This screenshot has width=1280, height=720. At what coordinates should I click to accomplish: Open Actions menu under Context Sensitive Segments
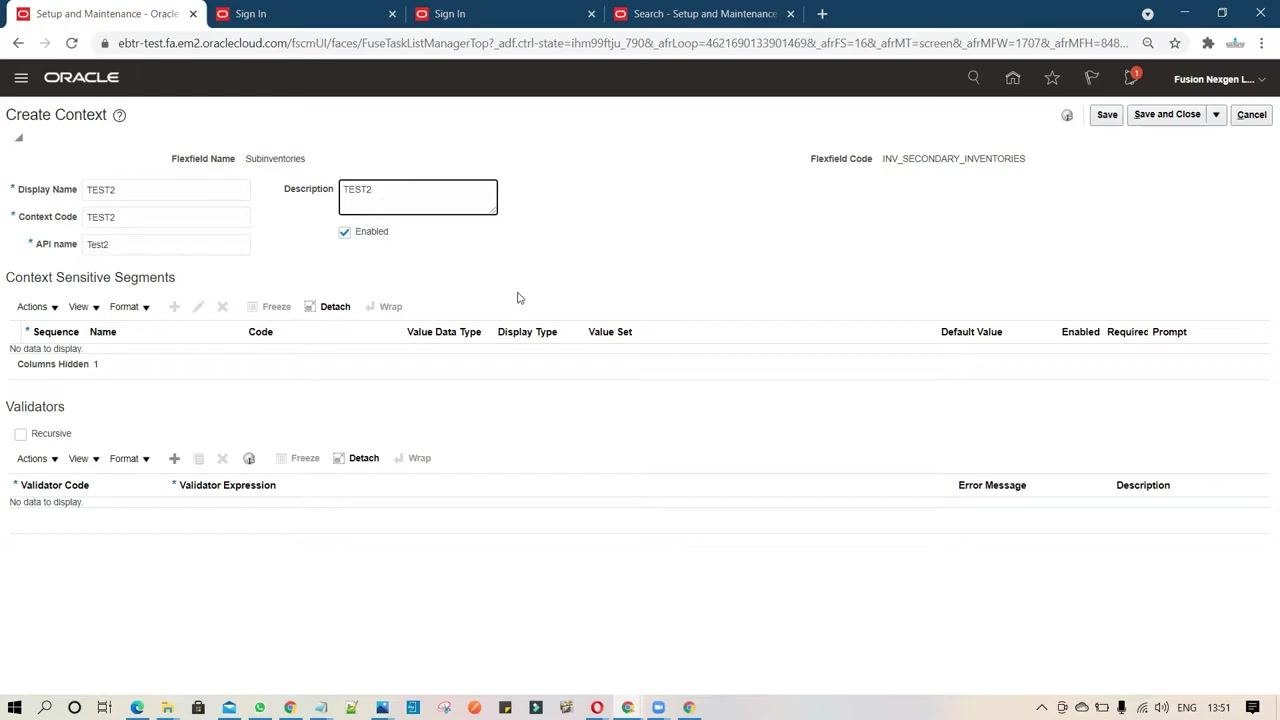click(37, 307)
